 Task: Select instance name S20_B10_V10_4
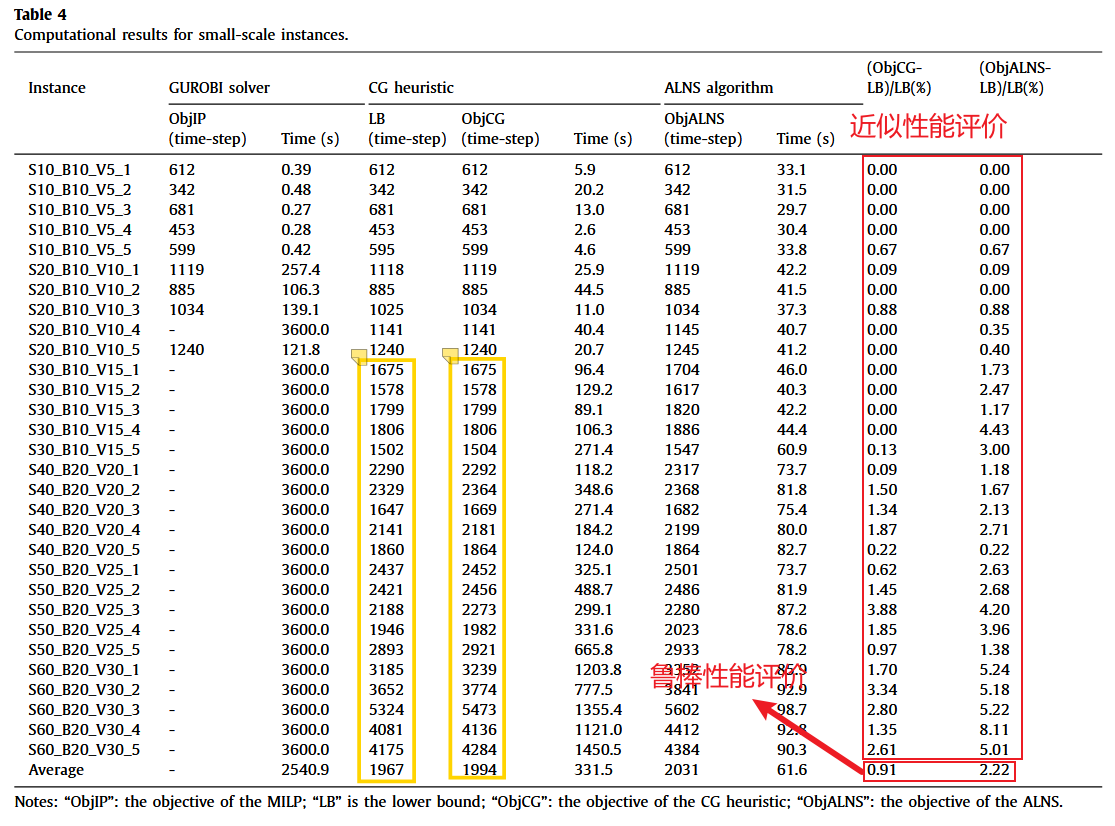point(84,330)
